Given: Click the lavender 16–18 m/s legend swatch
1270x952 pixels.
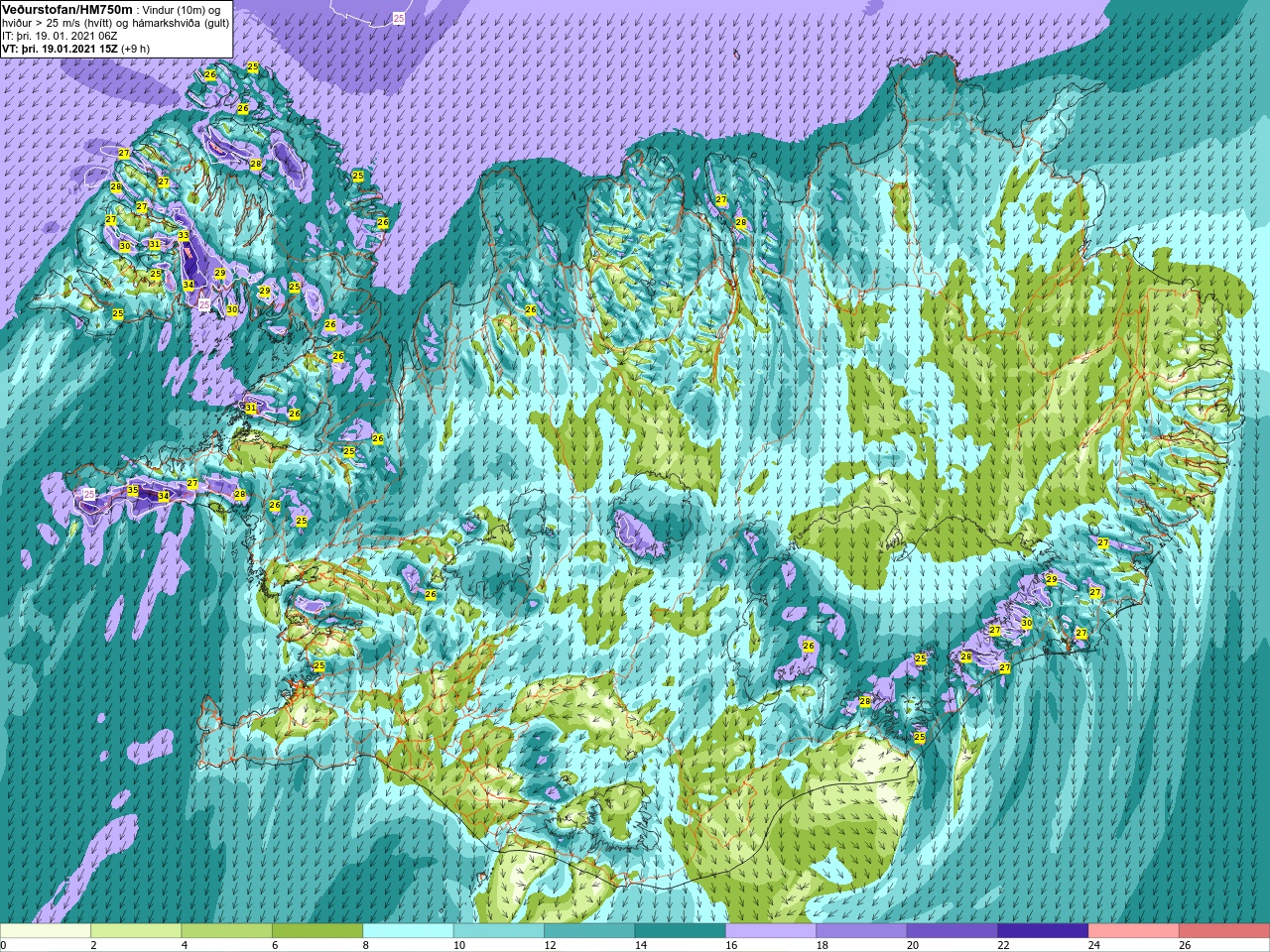Looking at the screenshot, I should click(771, 931).
